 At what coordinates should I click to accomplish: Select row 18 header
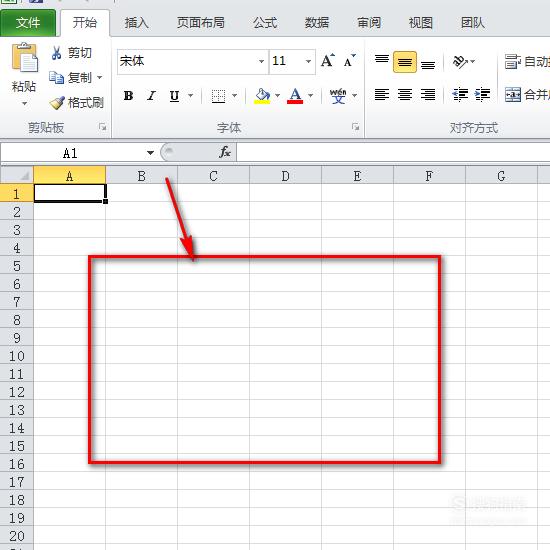pos(16,500)
